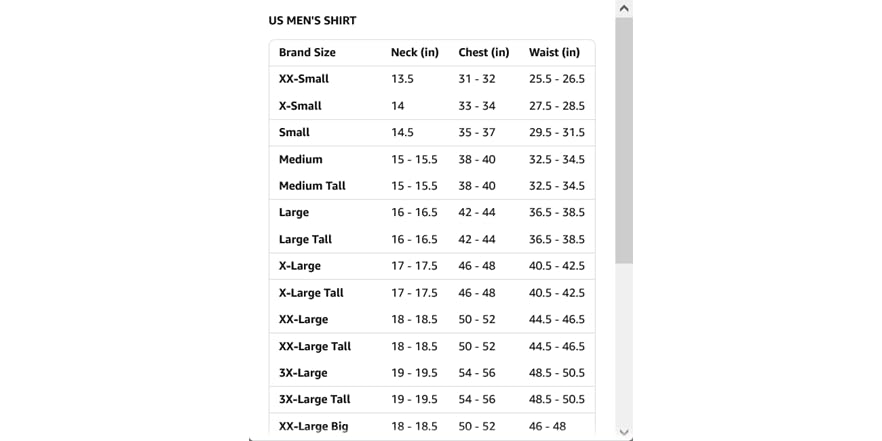
Task: Click the scroll up arrow
Action: (624, 9)
